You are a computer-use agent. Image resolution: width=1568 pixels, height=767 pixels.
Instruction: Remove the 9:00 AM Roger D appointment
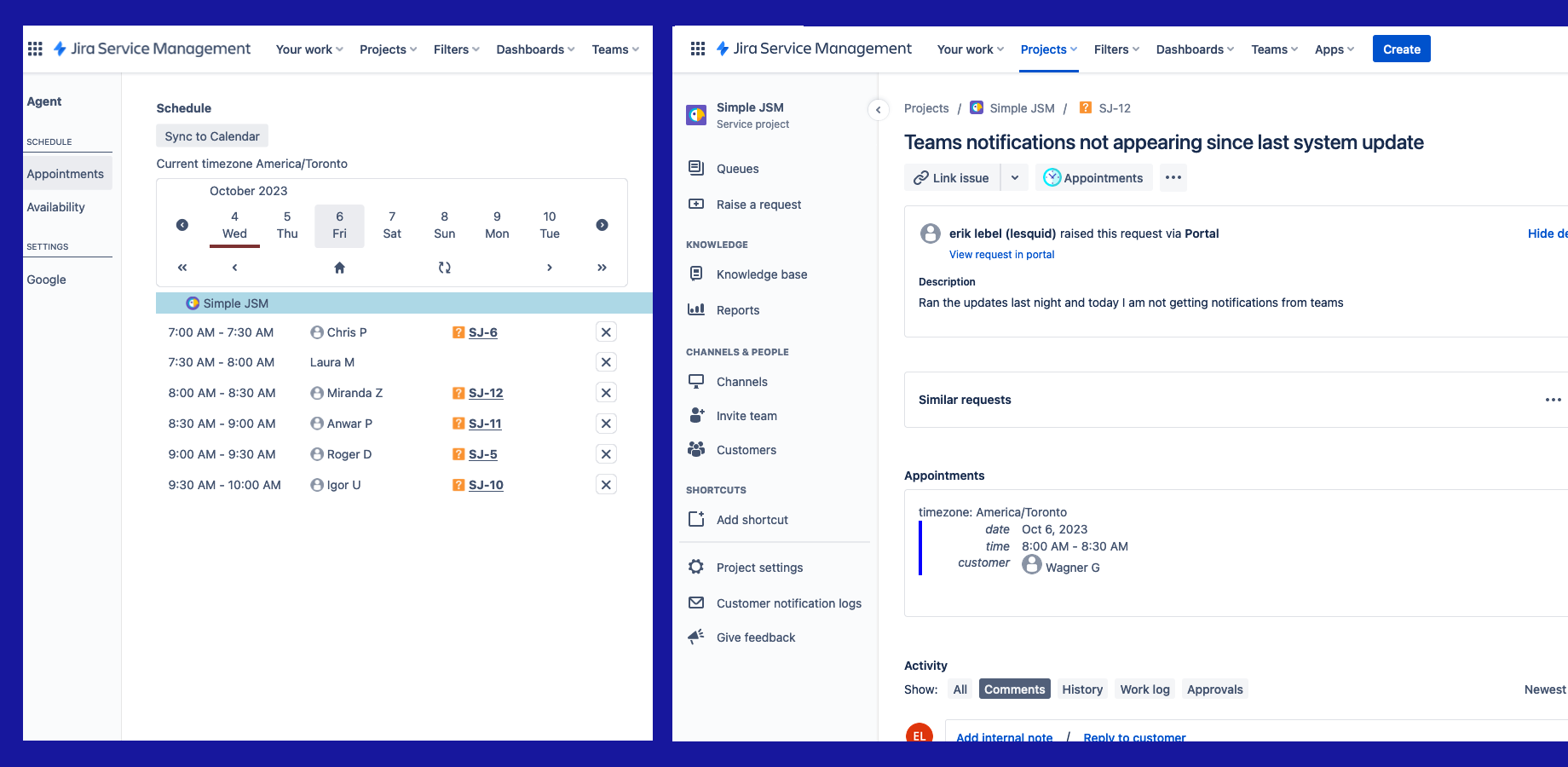point(606,454)
